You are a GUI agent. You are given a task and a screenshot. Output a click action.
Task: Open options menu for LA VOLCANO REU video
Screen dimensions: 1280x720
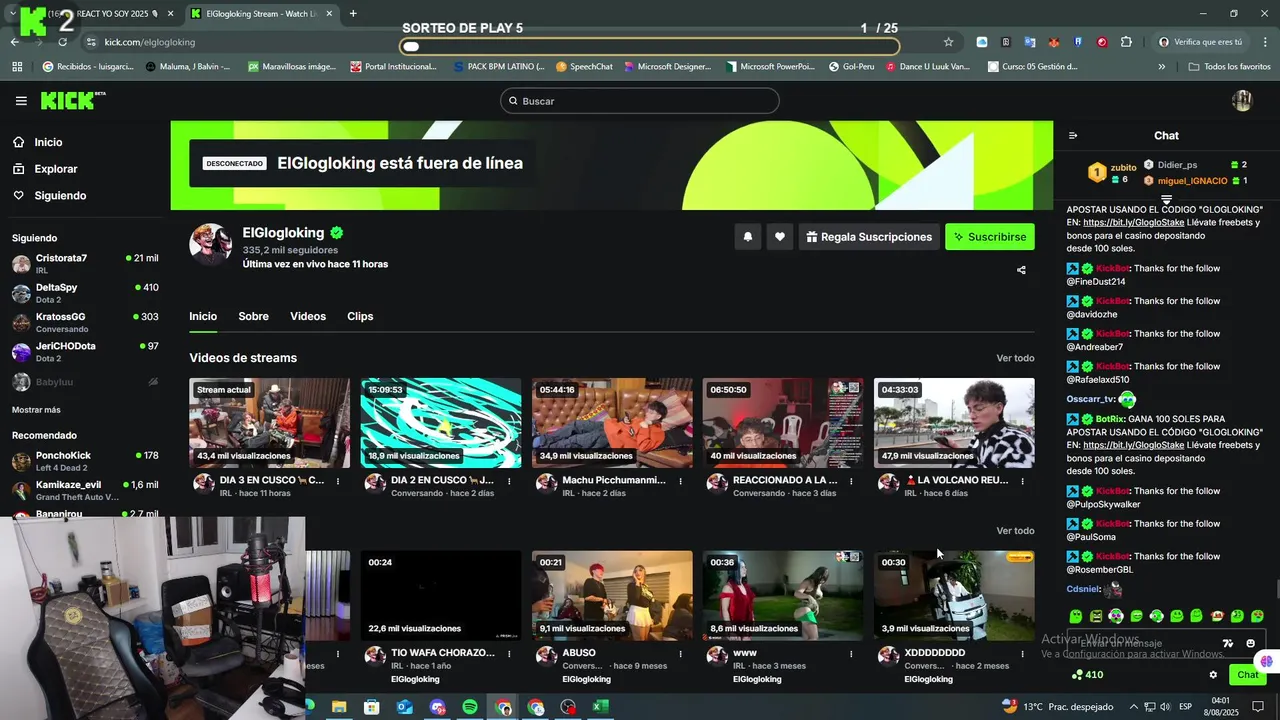point(1022,481)
